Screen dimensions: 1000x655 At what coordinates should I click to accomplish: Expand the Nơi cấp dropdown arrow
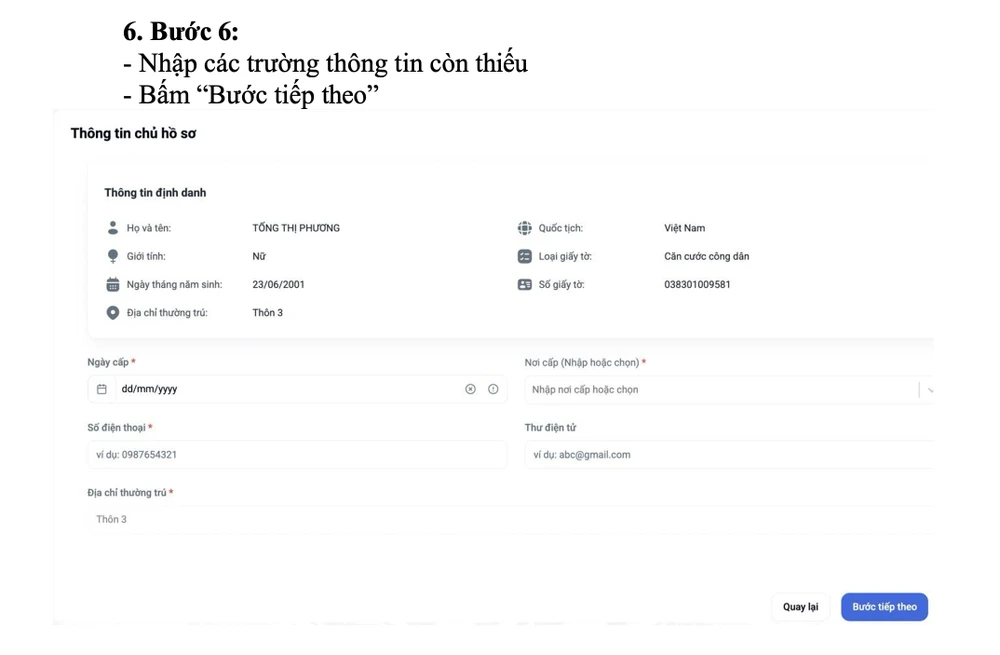(929, 390)
